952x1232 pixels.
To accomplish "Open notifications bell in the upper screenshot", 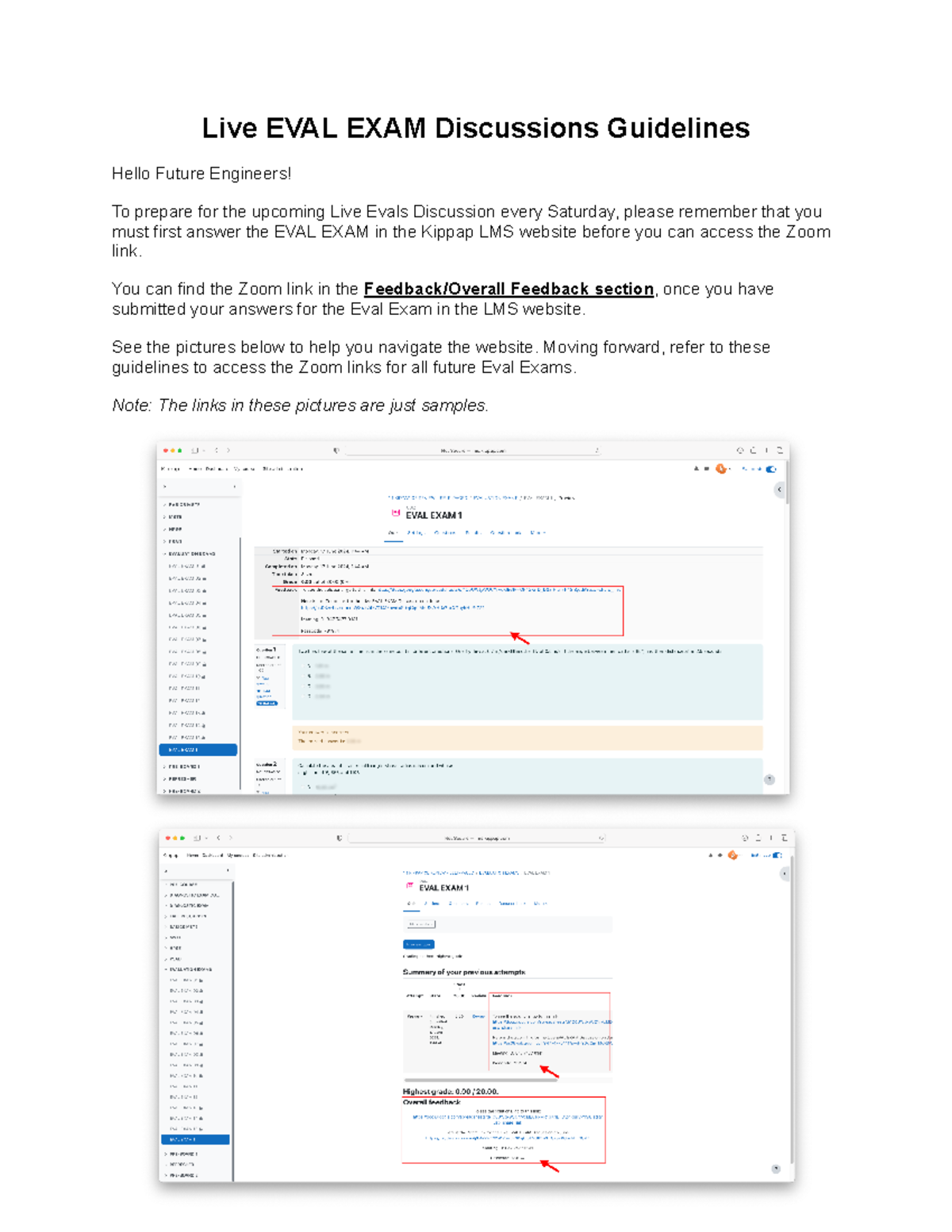I will coord(697,469).
